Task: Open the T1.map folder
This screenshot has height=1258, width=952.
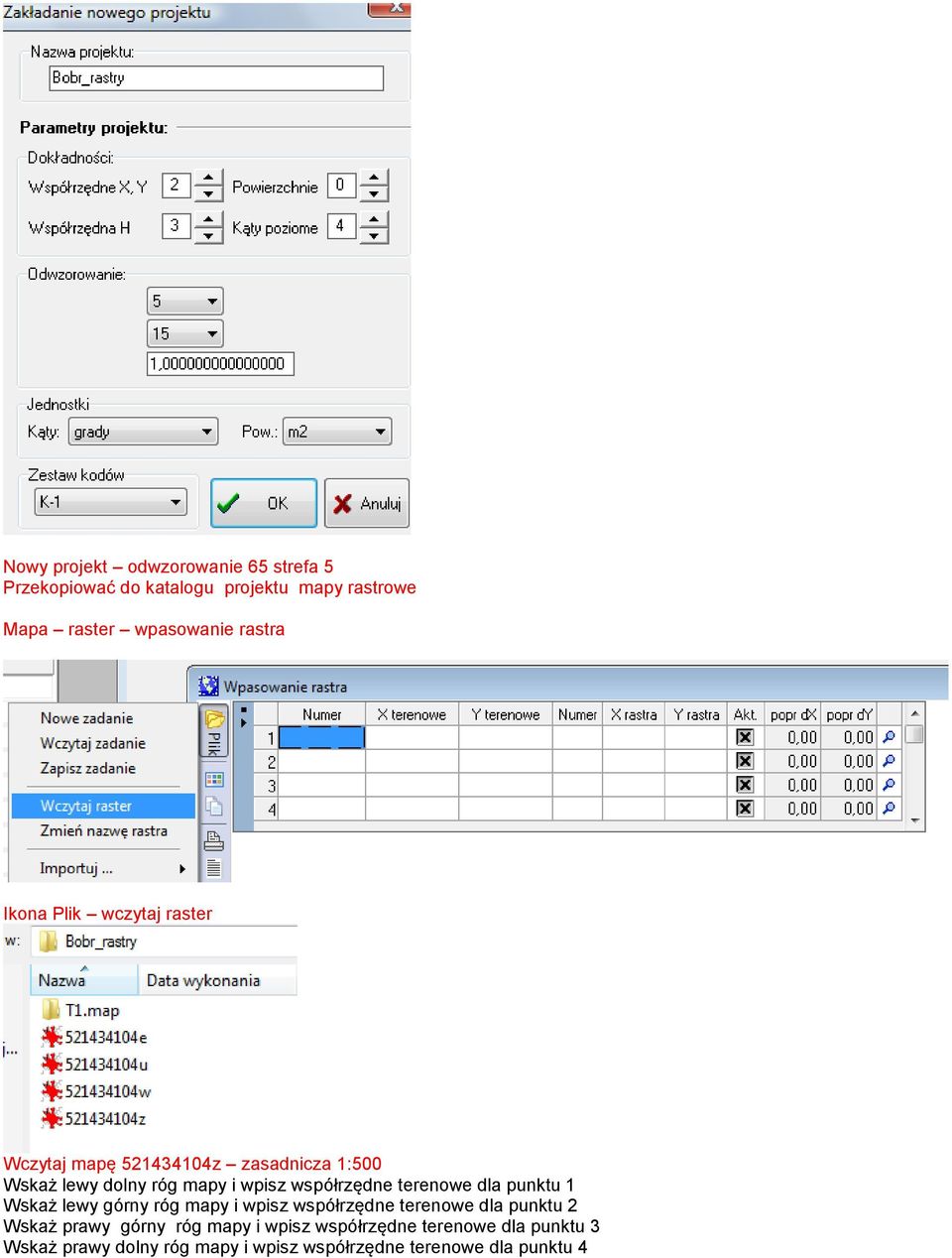Action: tap(81, 1010)
